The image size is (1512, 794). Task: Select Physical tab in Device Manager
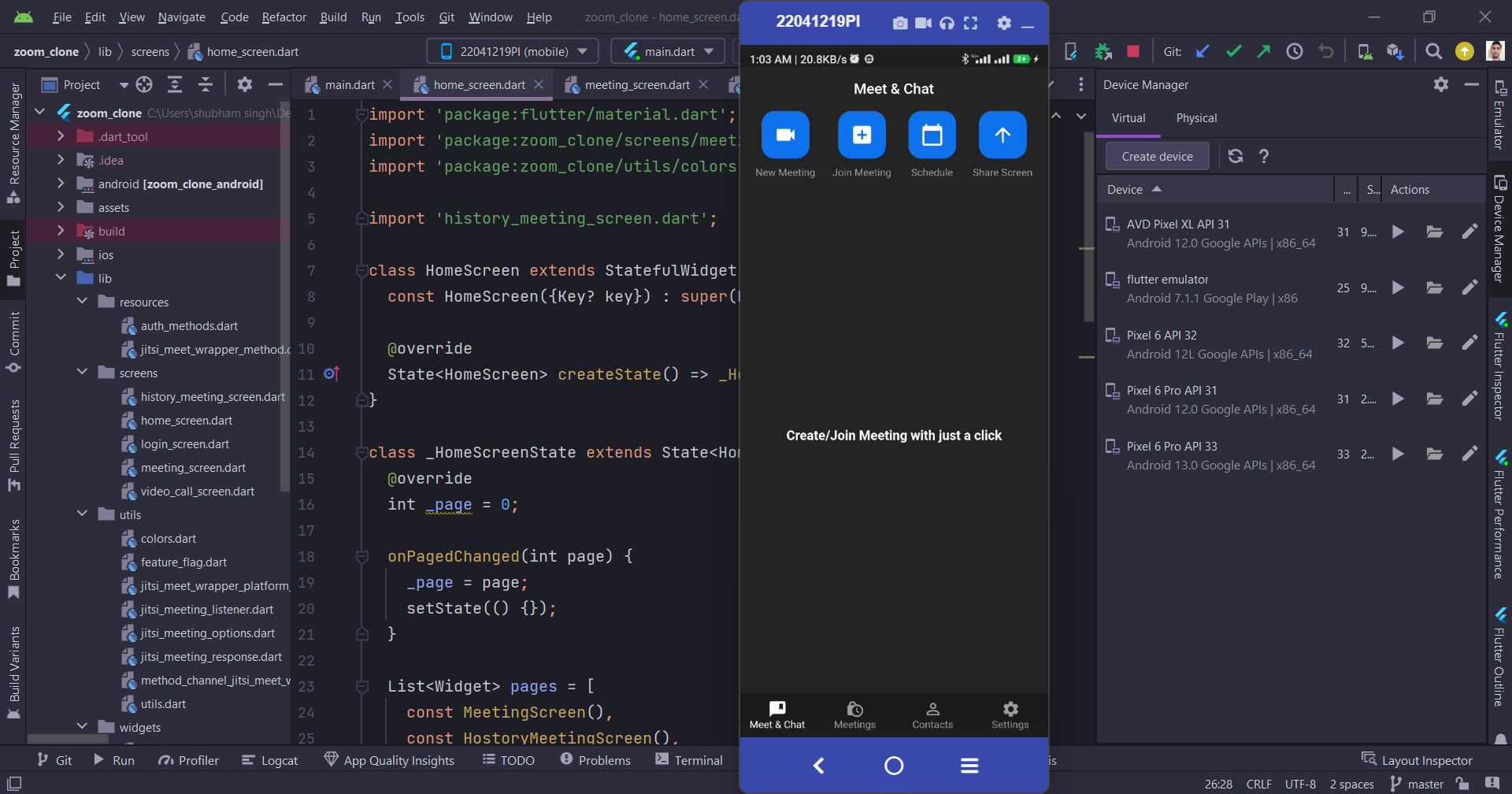[x=1196, y=118]
